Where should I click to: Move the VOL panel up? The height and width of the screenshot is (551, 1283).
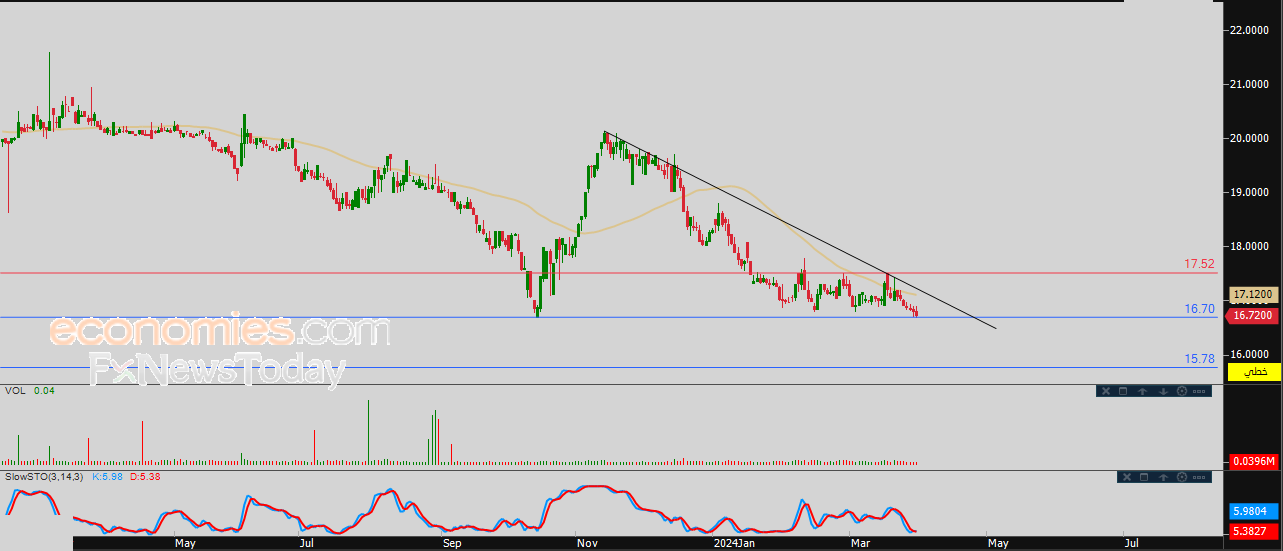1142,391
